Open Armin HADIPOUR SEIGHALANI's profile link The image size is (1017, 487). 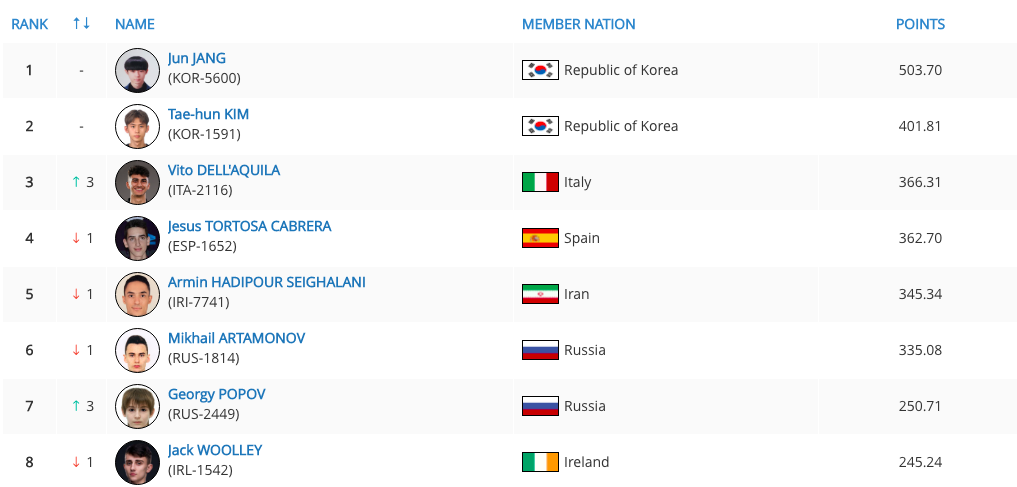tap(267, 282)
